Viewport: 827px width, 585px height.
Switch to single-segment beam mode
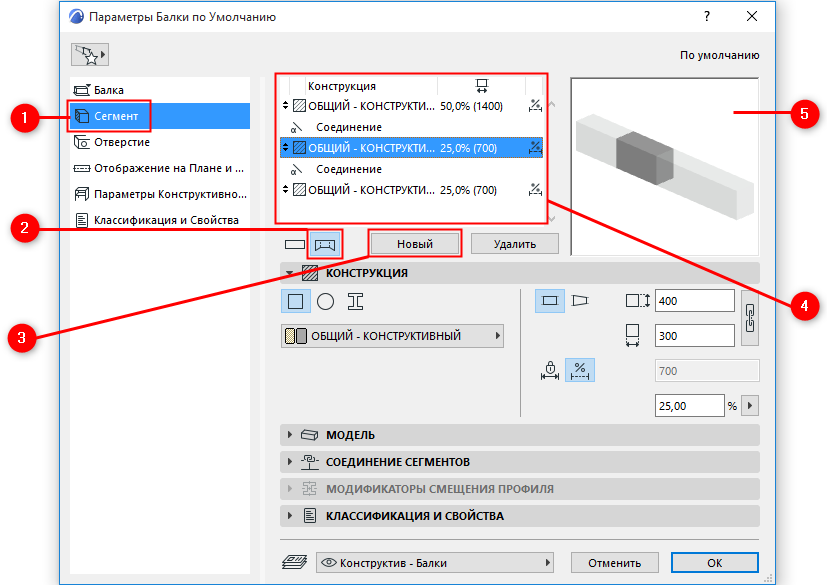point(295,244)
